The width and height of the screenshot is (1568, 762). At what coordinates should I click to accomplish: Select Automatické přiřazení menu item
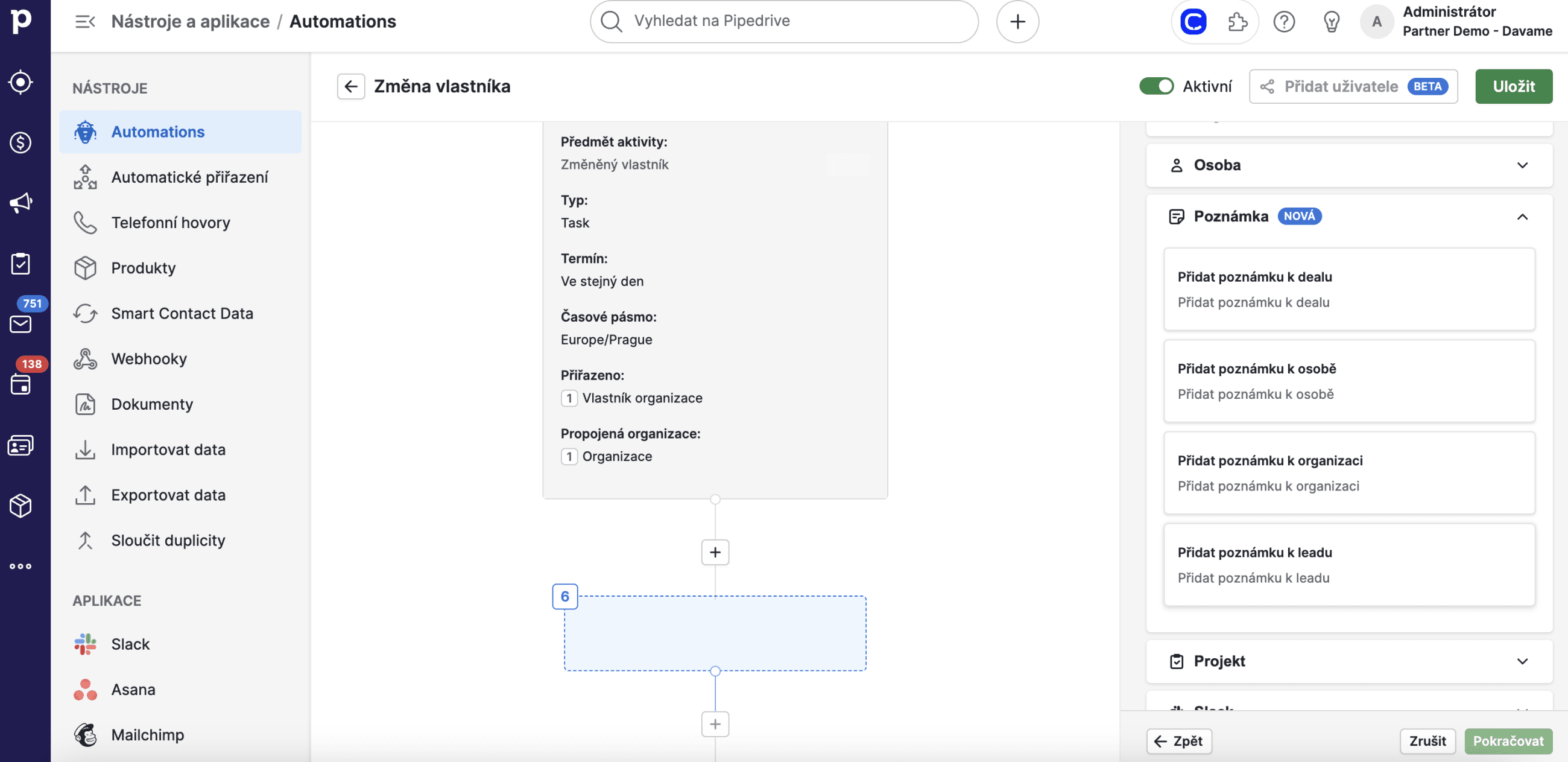tap(189, 177)
